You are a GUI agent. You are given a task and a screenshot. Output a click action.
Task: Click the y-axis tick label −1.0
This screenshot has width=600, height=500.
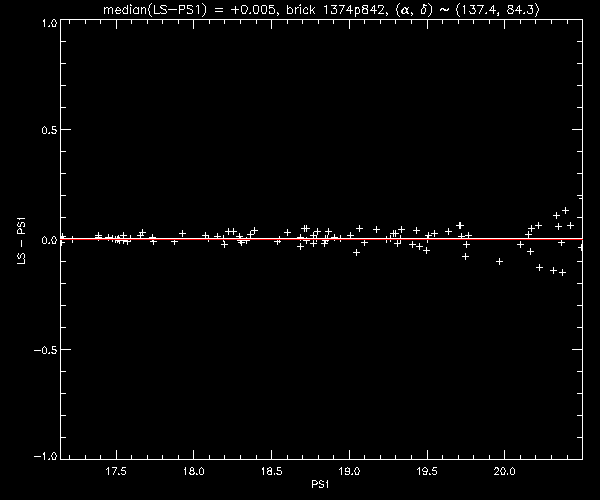[46, 456]
